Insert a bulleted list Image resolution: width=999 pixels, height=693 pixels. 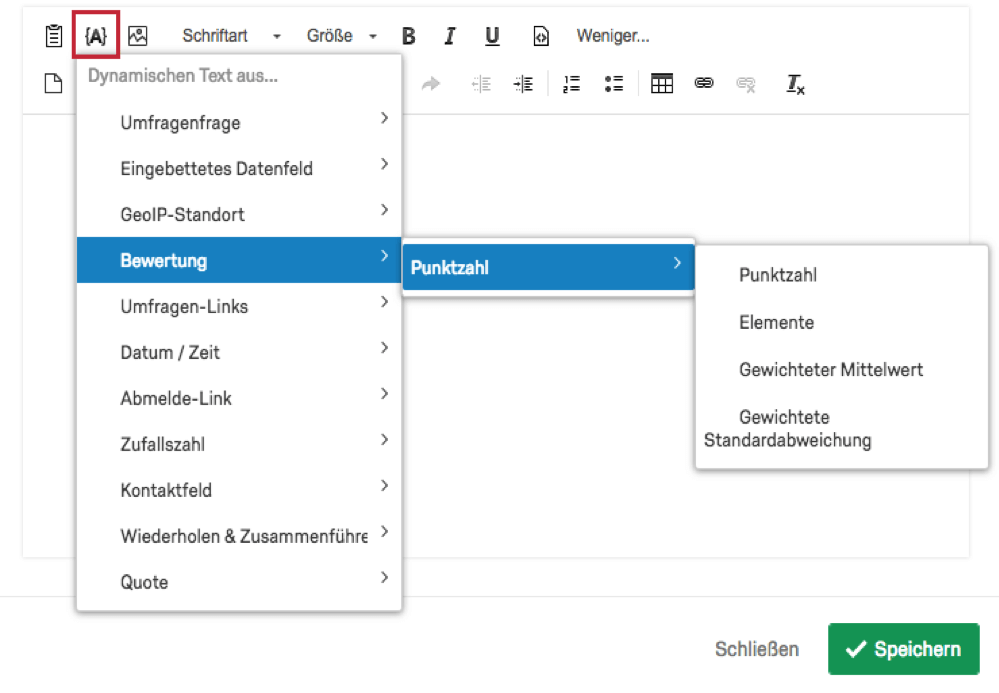click(x=614, y=83)
